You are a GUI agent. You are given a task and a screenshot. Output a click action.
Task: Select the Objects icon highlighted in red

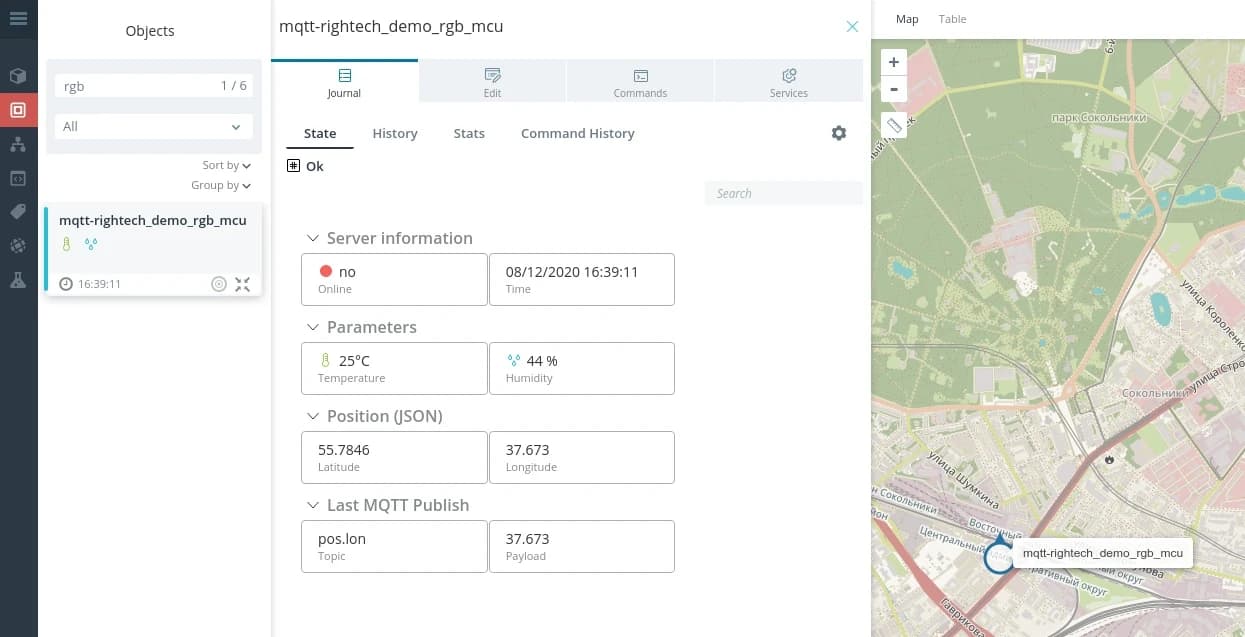tap(18, 110)
